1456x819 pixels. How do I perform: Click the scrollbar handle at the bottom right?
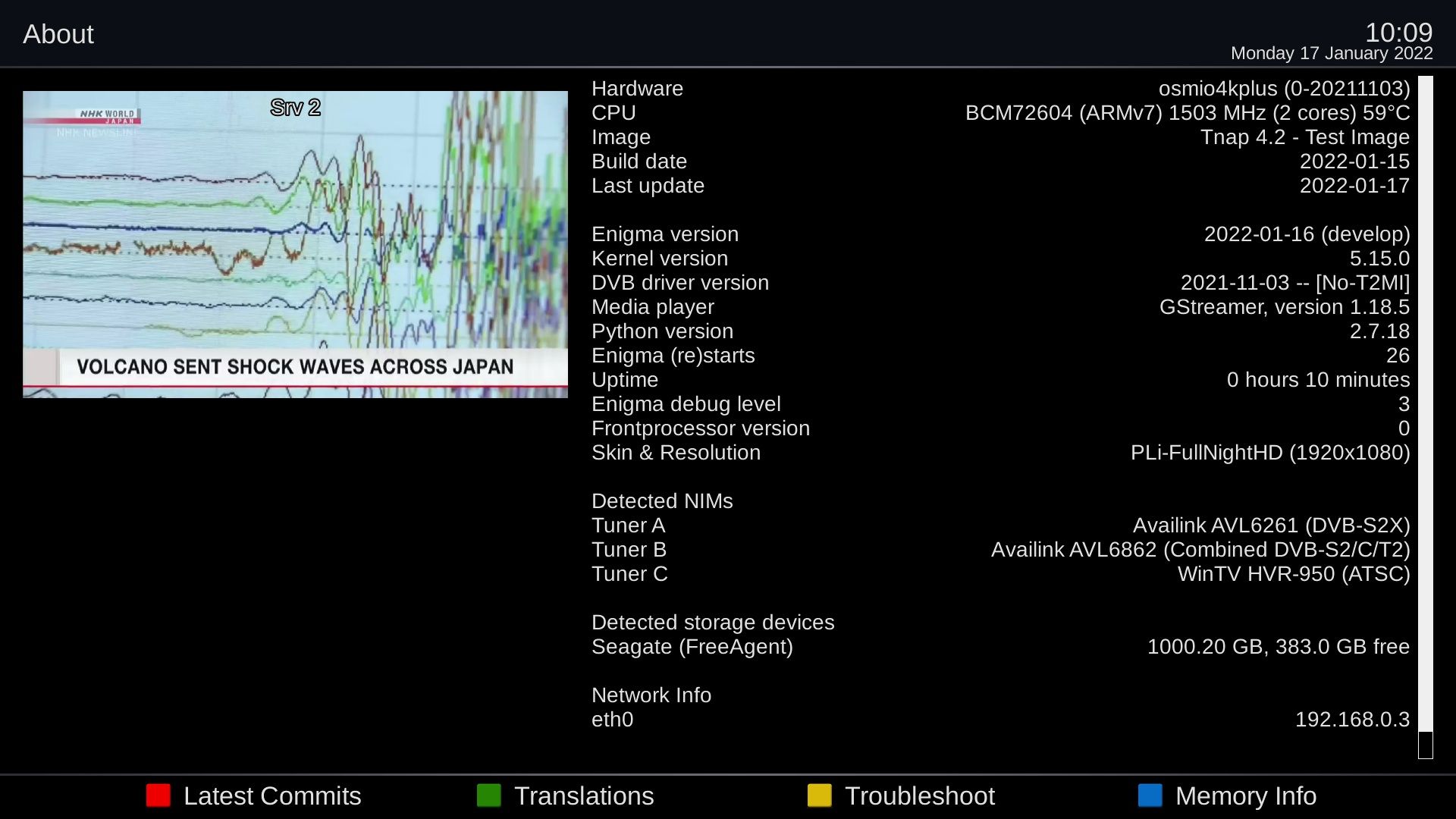point(1425,745)
